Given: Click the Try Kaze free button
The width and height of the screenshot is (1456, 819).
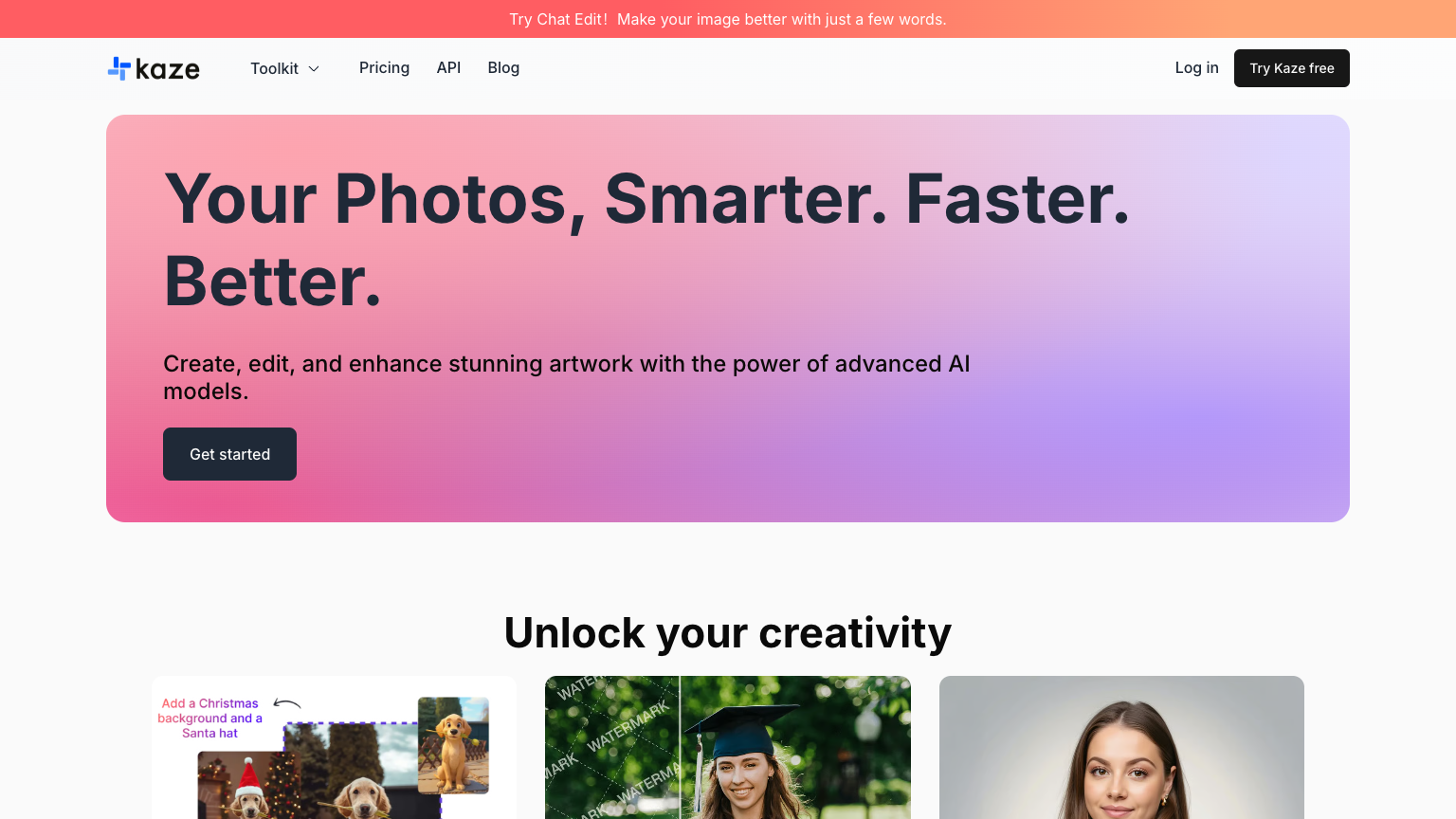Looking at the screenshot, I should tap(1291, 68).
